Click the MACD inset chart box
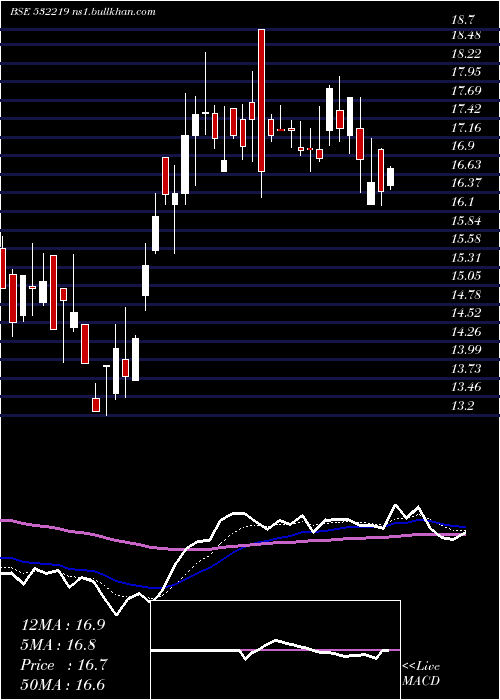The height and width of the screenshot is (700, 500). [x=276, y=650]
